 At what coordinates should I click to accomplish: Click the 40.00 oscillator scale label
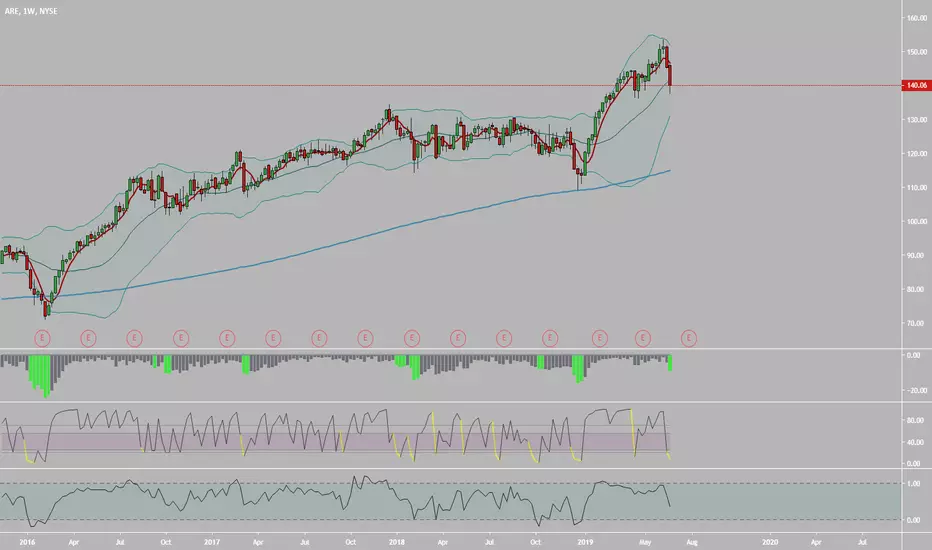[916, 442]
